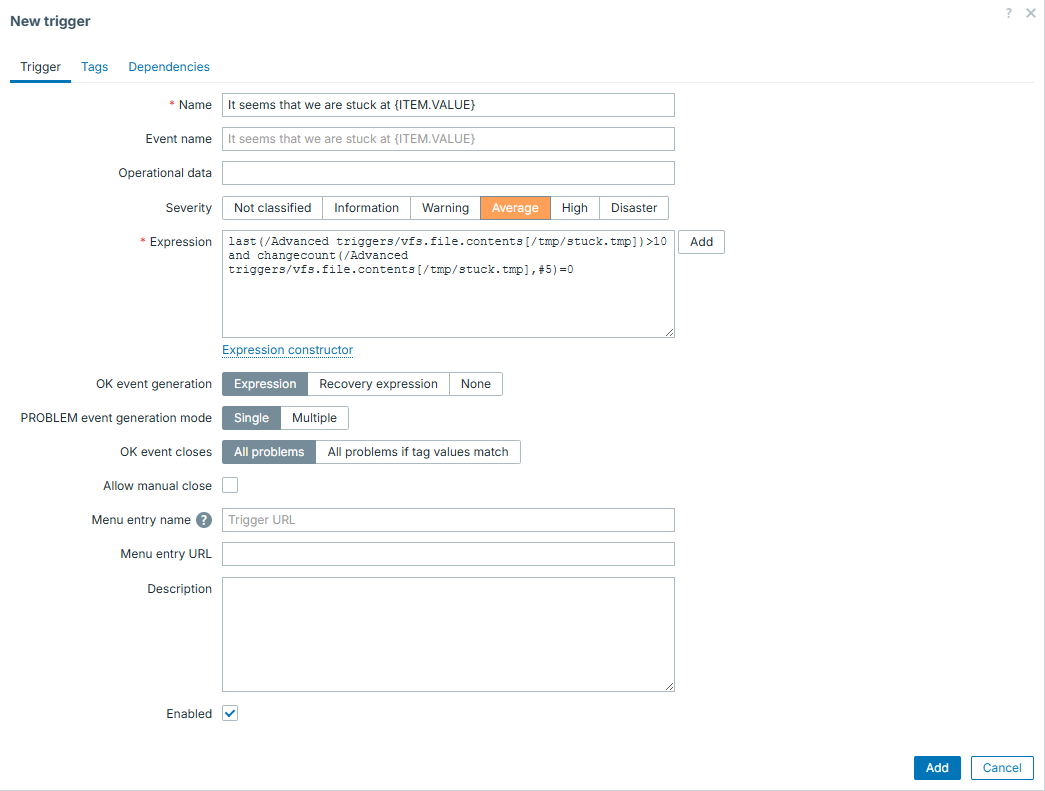Choose All problems if tag values match
Viewport: 1045px width, 791px height.
[418, 452]
